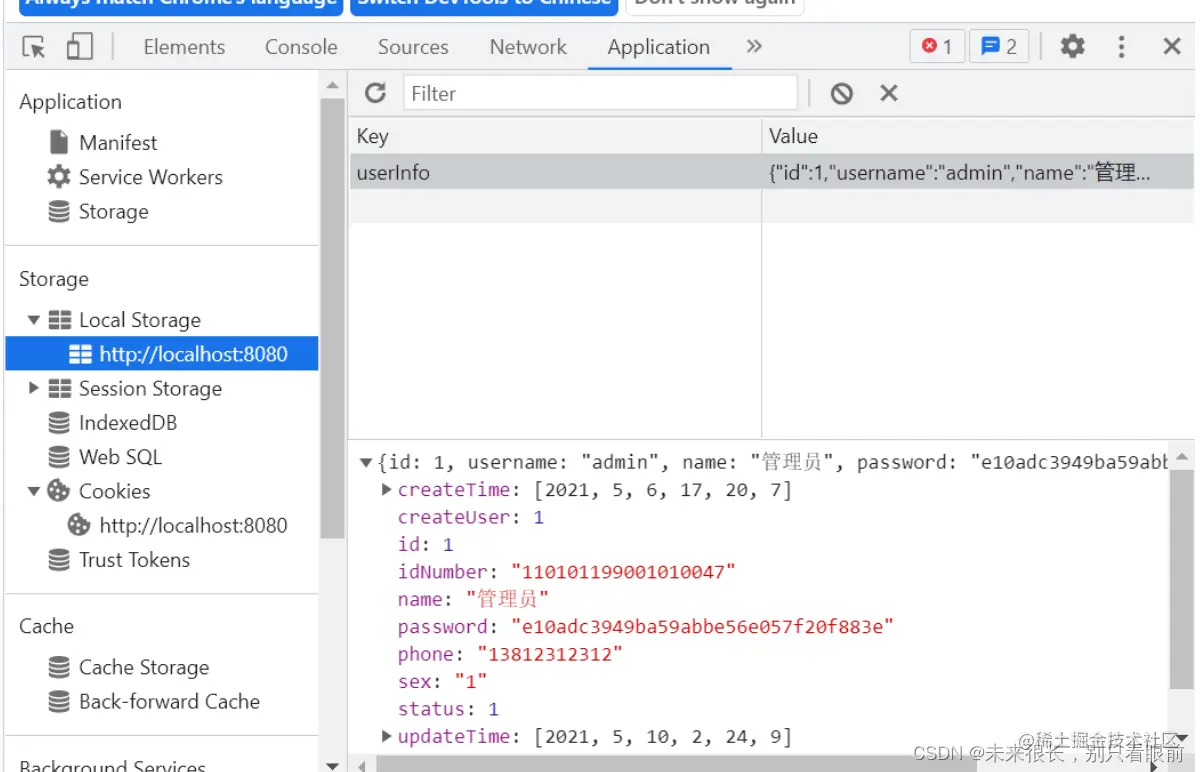Click the sidebar scroll up arrow

point(332,88)
